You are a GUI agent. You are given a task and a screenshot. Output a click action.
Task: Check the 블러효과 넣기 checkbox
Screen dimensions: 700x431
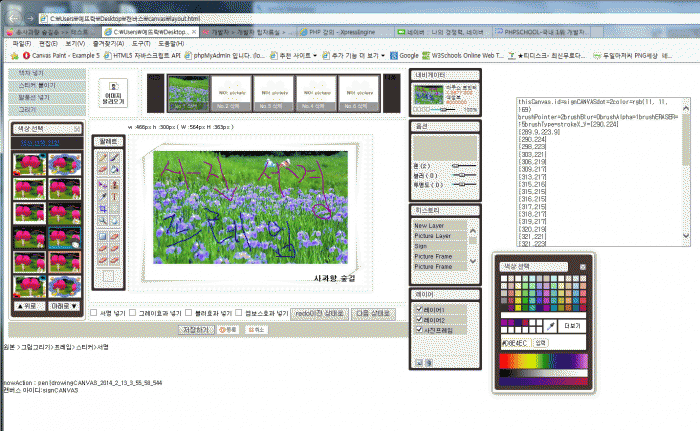pos(188,313)
